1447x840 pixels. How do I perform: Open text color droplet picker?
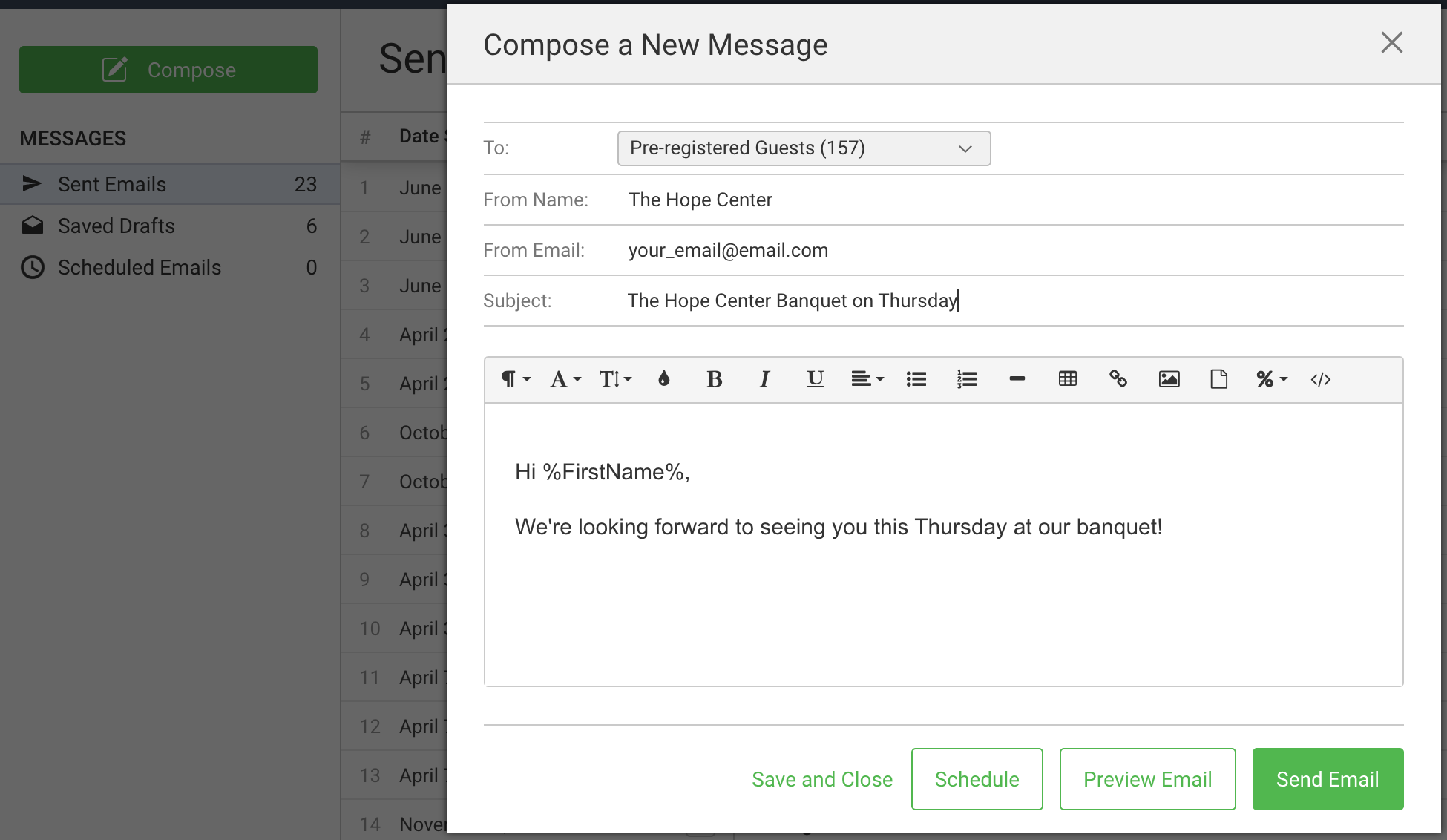point(664,379)
